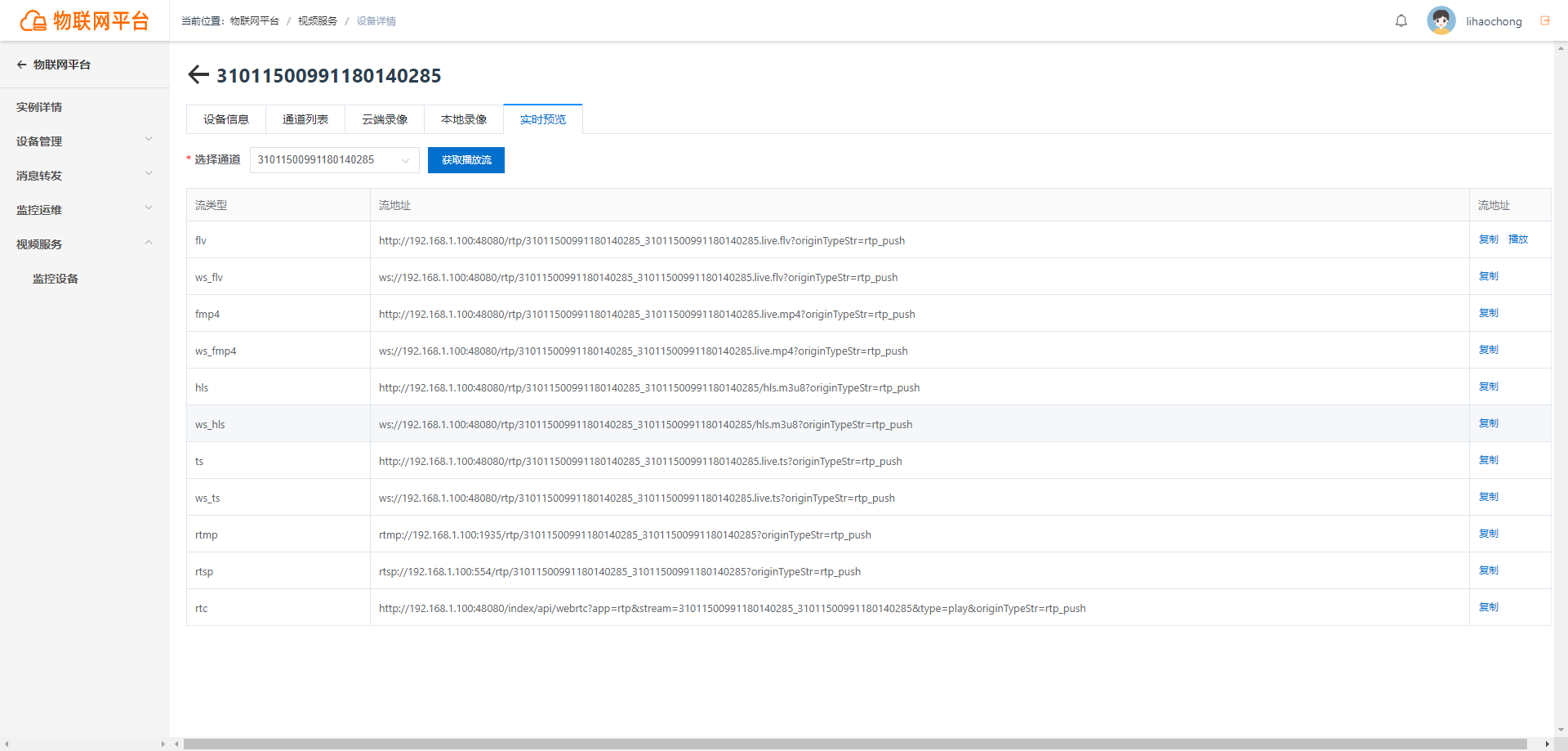Expand the 消息转发 sidebar menu
This screenshot has width=1568, height=751.
point(85,176)
